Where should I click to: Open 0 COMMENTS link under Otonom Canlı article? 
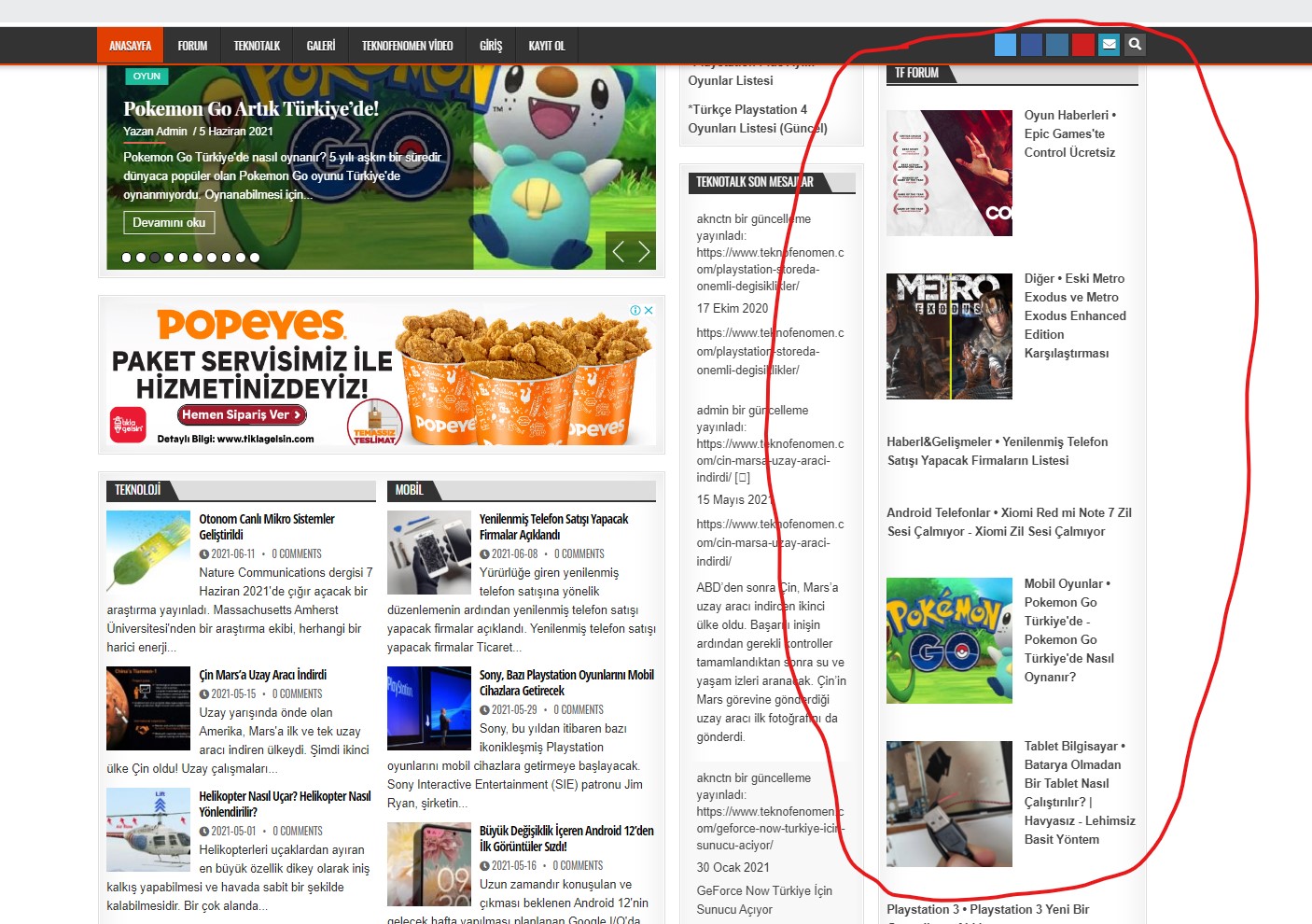(297, 553)
